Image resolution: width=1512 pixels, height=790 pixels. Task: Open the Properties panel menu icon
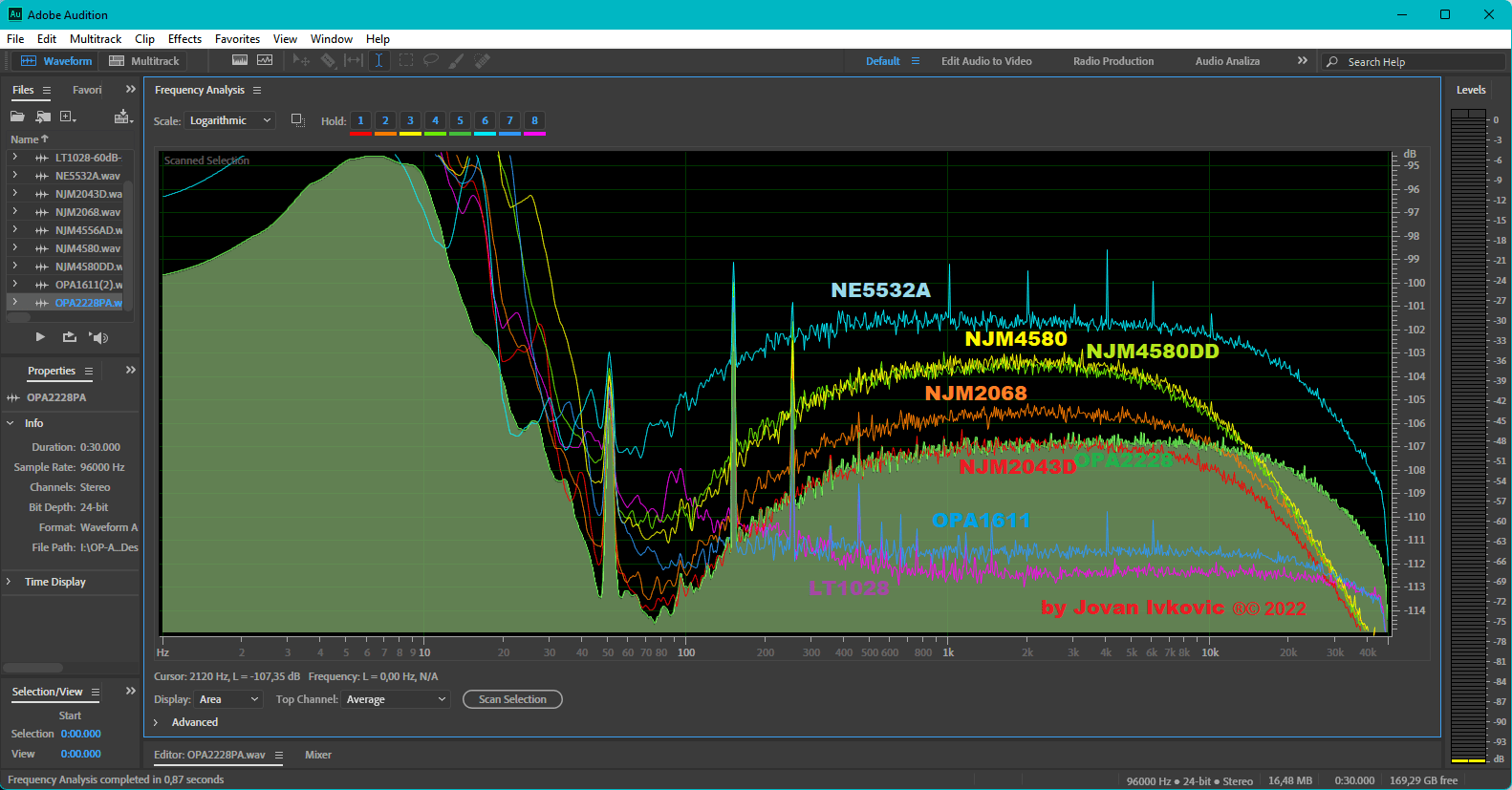89,372
